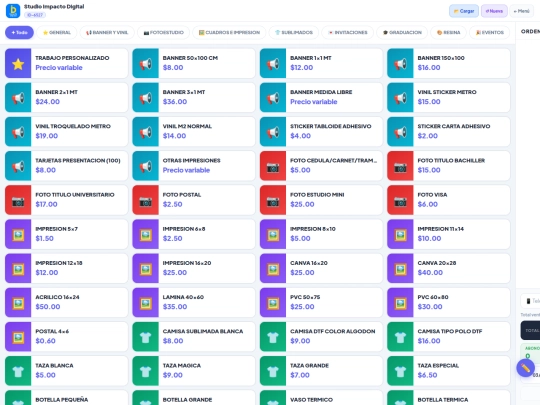Click megaphone icon for Vinil Sticker Metro

coord(400,97)
